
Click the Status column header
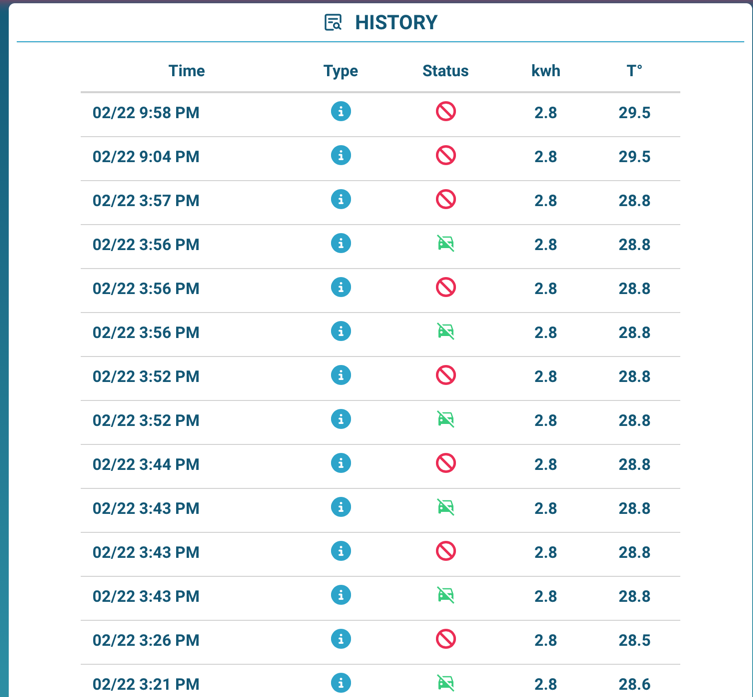pyautogui.click(x=446, y=71)
